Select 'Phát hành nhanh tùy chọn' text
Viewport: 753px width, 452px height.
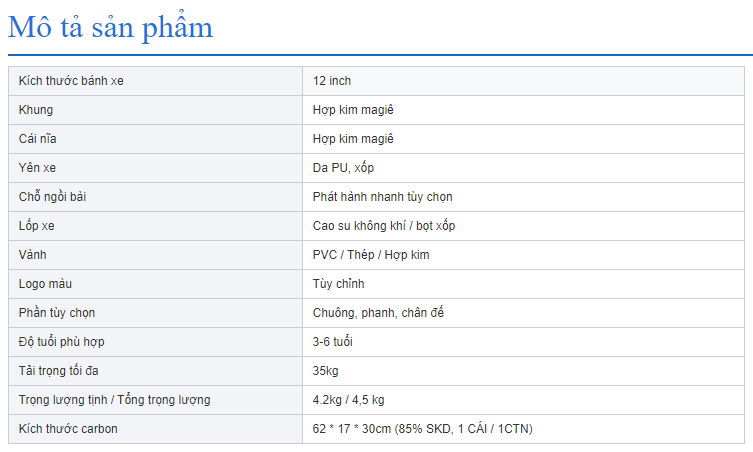coord(383,197)
